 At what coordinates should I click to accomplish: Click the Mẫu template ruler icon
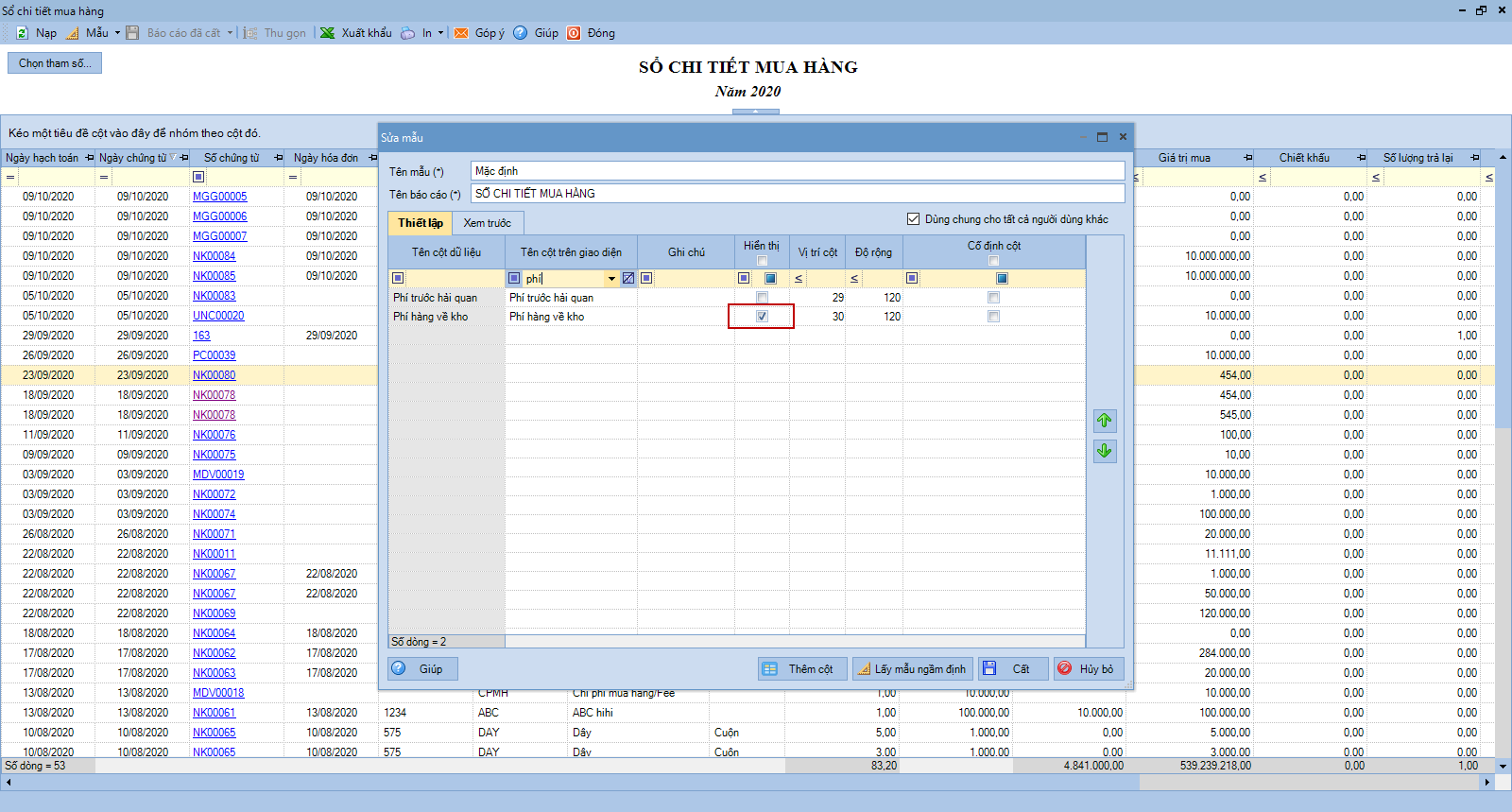(73, 33)
